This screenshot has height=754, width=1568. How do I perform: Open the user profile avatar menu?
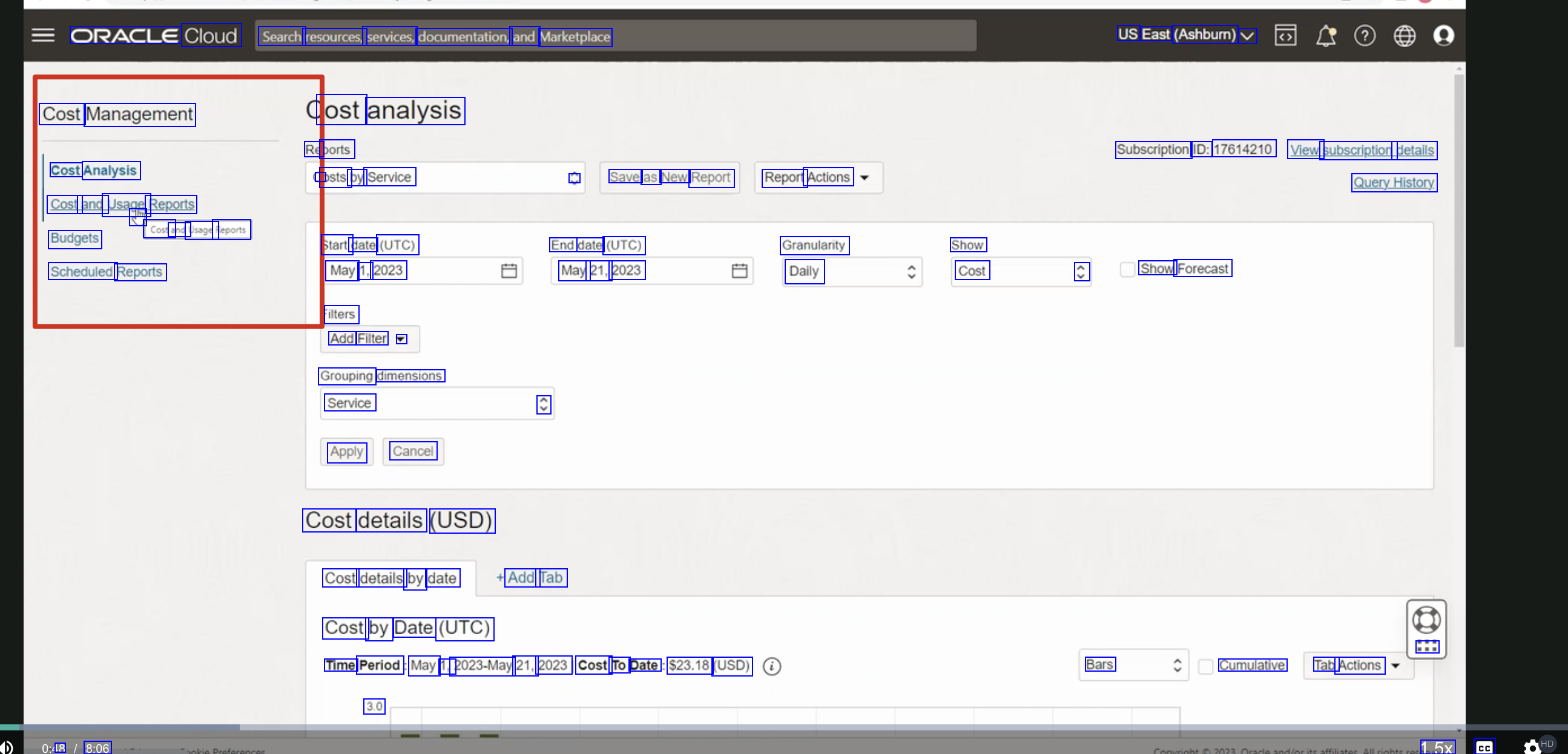point(1443,36)
